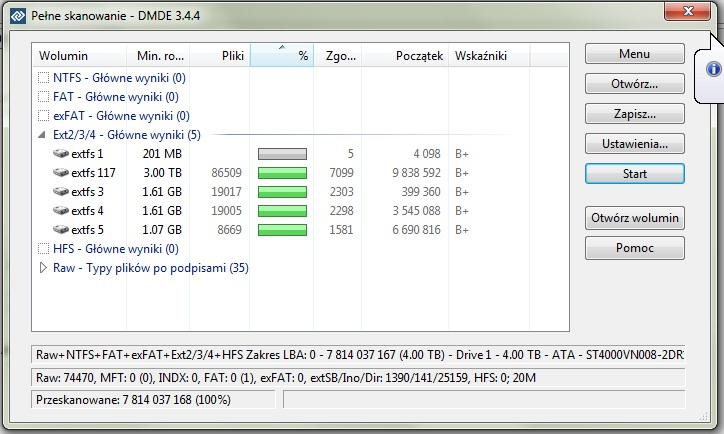
Task: Click the 8669 files cell
Action: click(x=229, y=229)
